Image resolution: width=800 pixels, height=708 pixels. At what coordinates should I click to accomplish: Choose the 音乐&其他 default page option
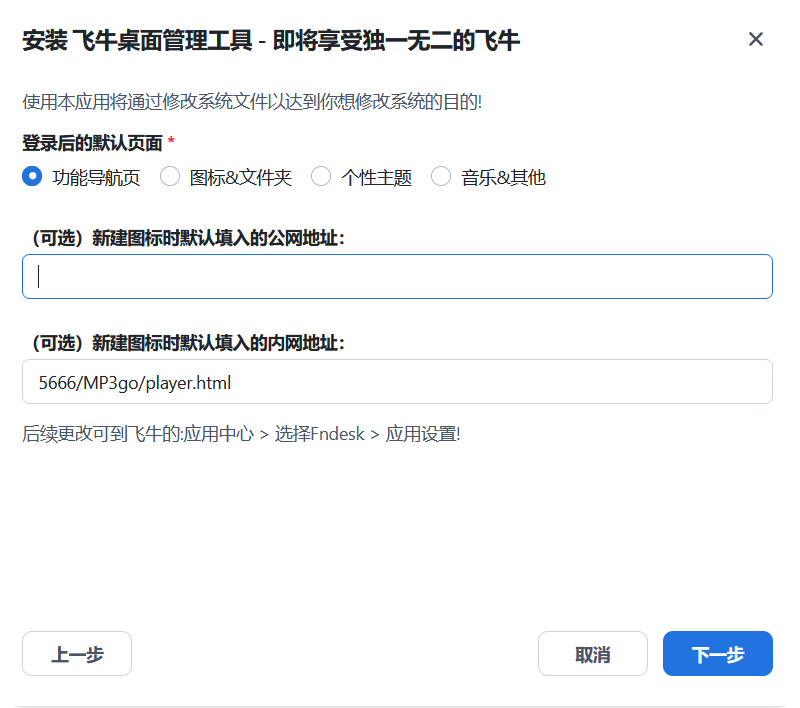[x=441, y=176]
